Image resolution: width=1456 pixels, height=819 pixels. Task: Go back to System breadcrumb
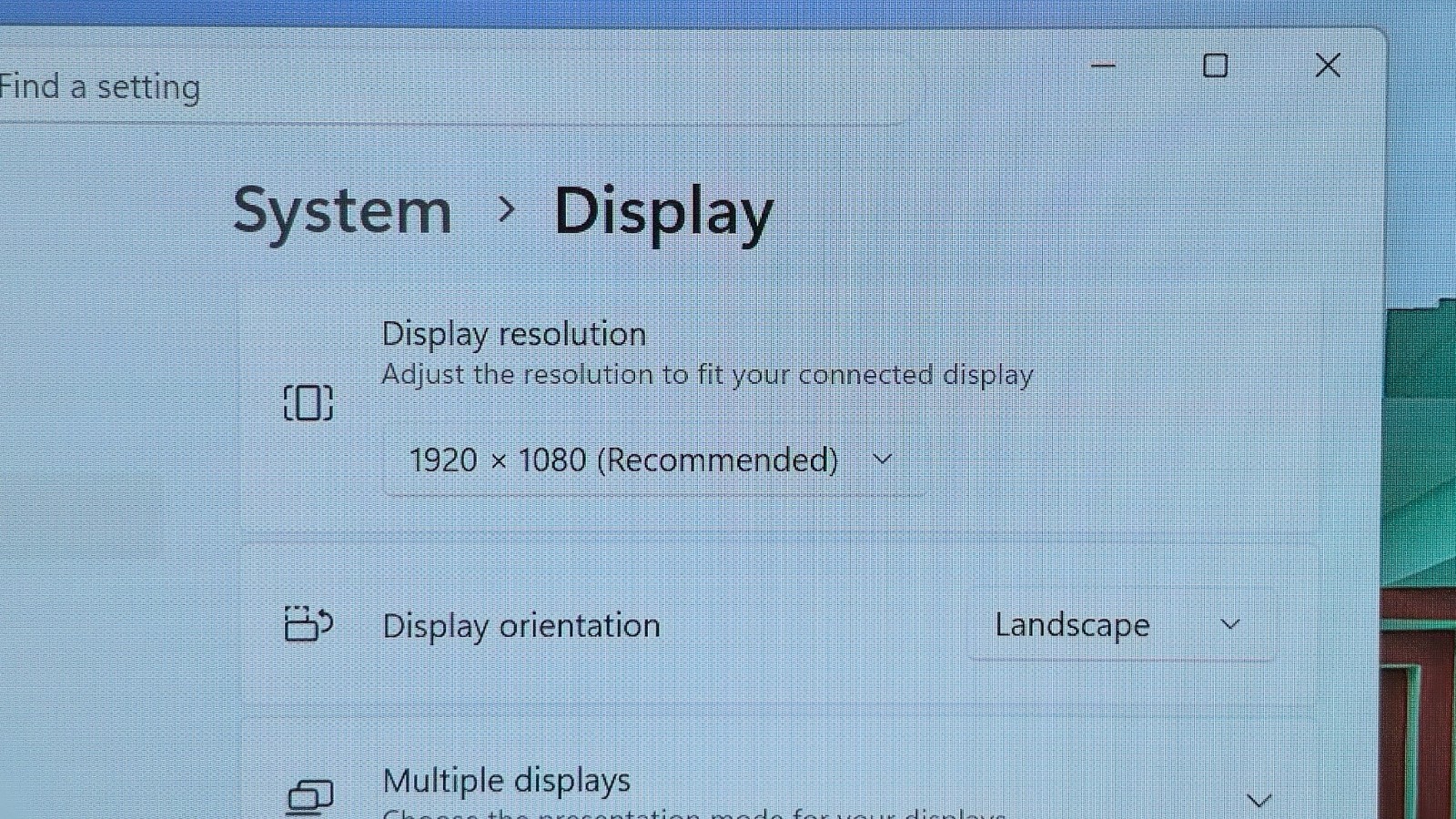342,213
